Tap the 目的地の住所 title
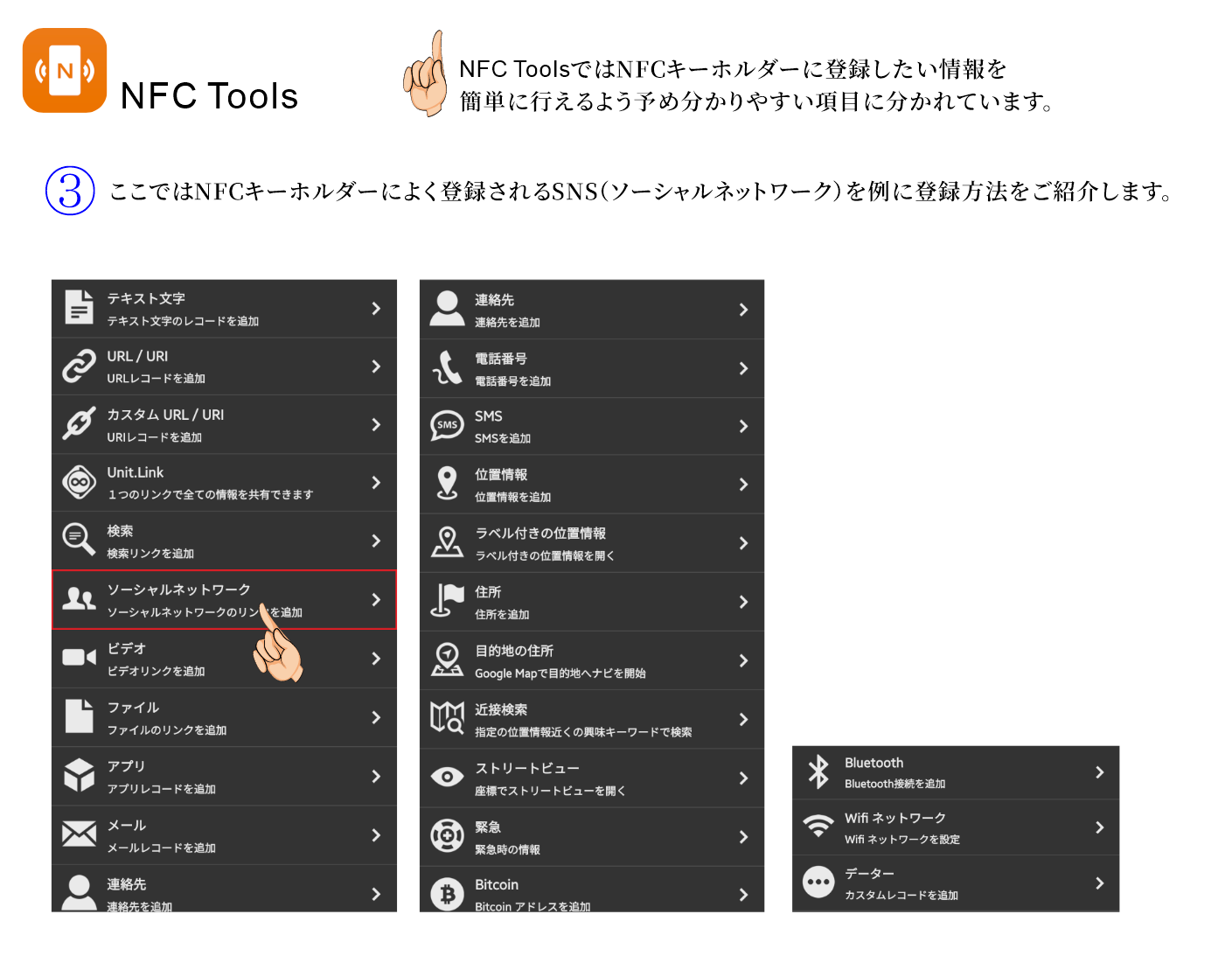Viewport: 1232px width, 956px height. tap(514, 651)
